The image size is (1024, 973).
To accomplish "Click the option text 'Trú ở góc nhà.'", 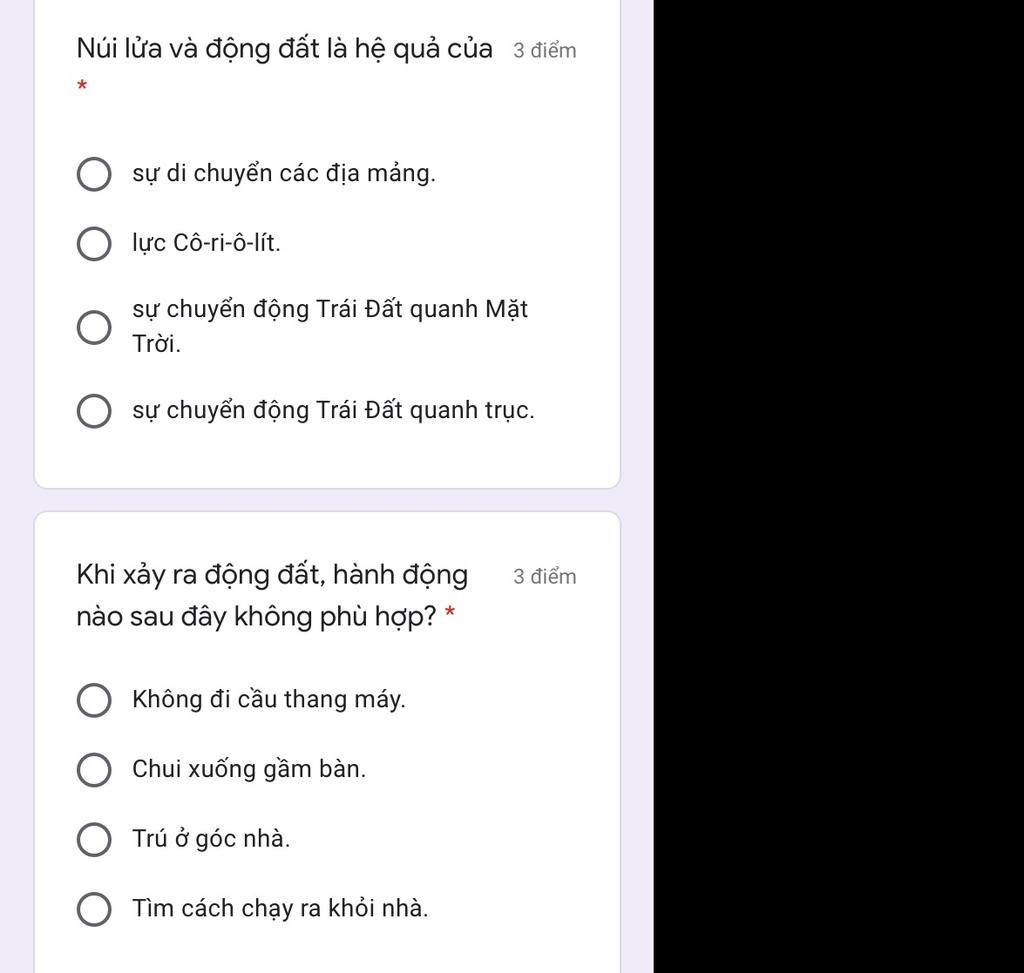I will point(211,839).
